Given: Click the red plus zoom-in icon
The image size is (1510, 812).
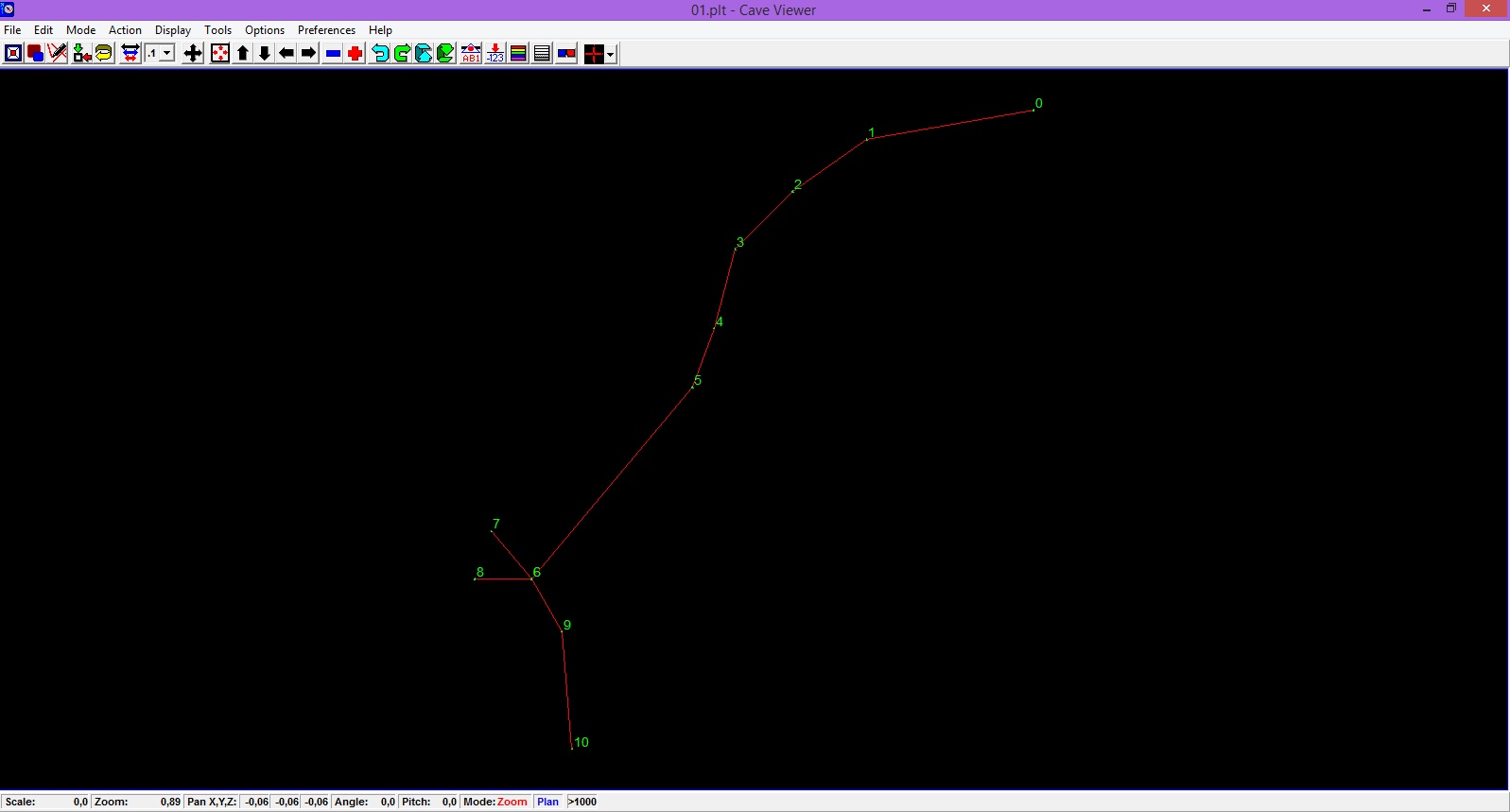Looking at the screenshot, I should [356, 54].
